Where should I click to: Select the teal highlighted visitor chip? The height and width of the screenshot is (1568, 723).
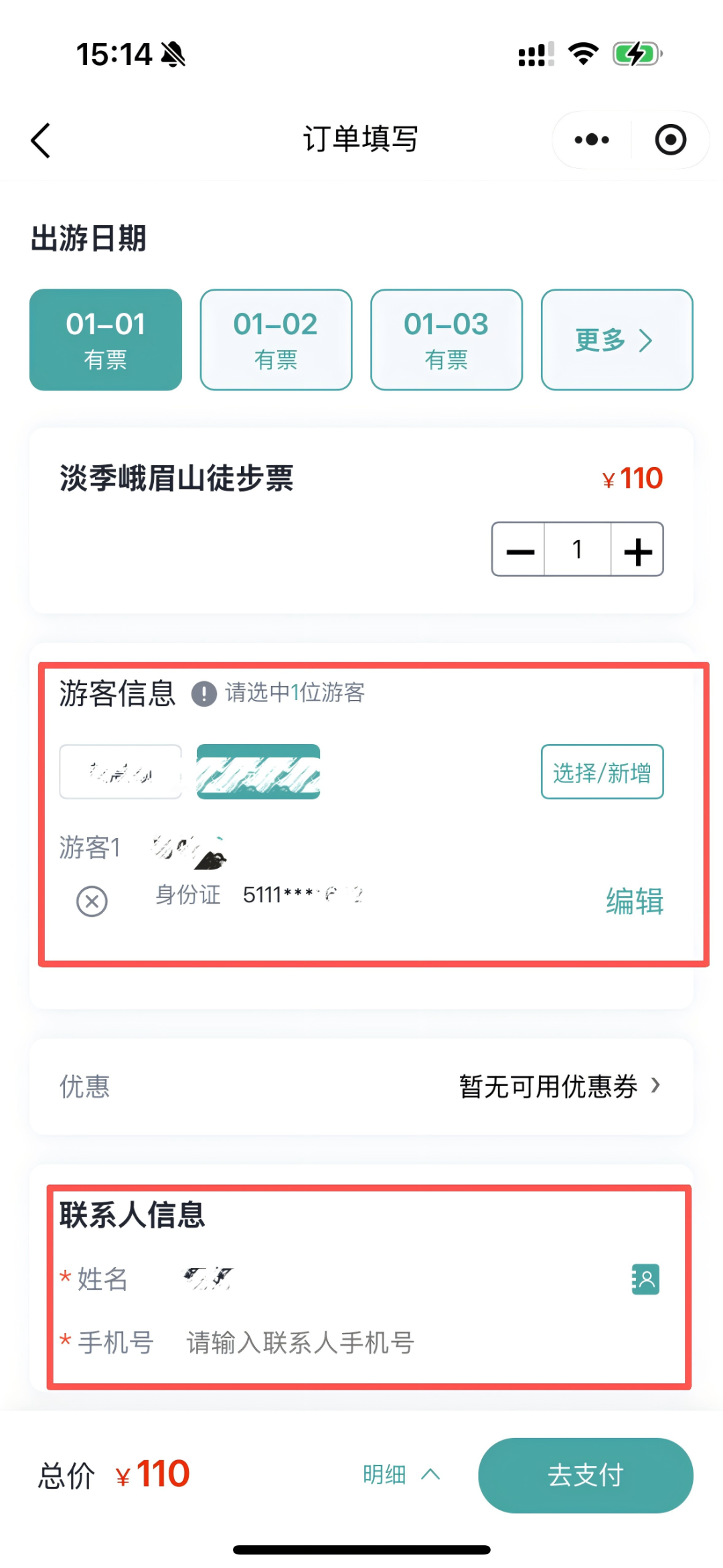[258, 772]
